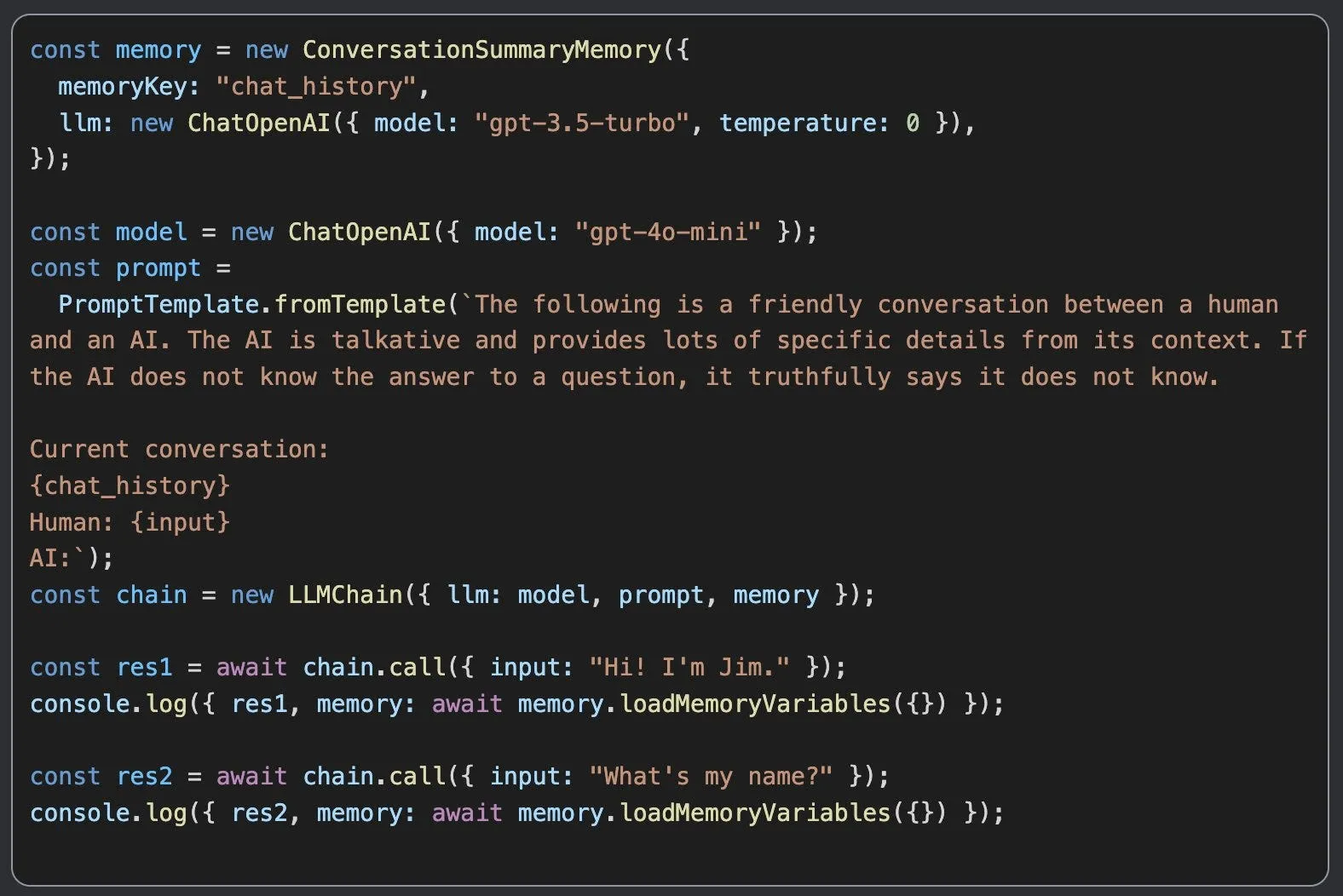Click the ConversationSummaryMemory class name
Screen dimensions: 1343x896
[x=481, y=50]
